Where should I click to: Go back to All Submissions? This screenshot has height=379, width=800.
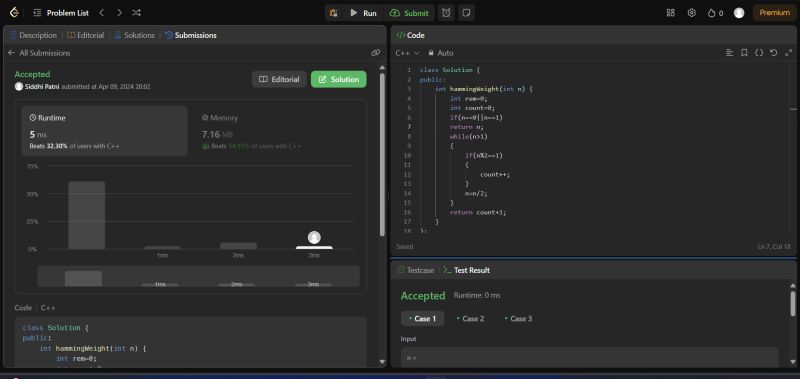tap(39, 53)
